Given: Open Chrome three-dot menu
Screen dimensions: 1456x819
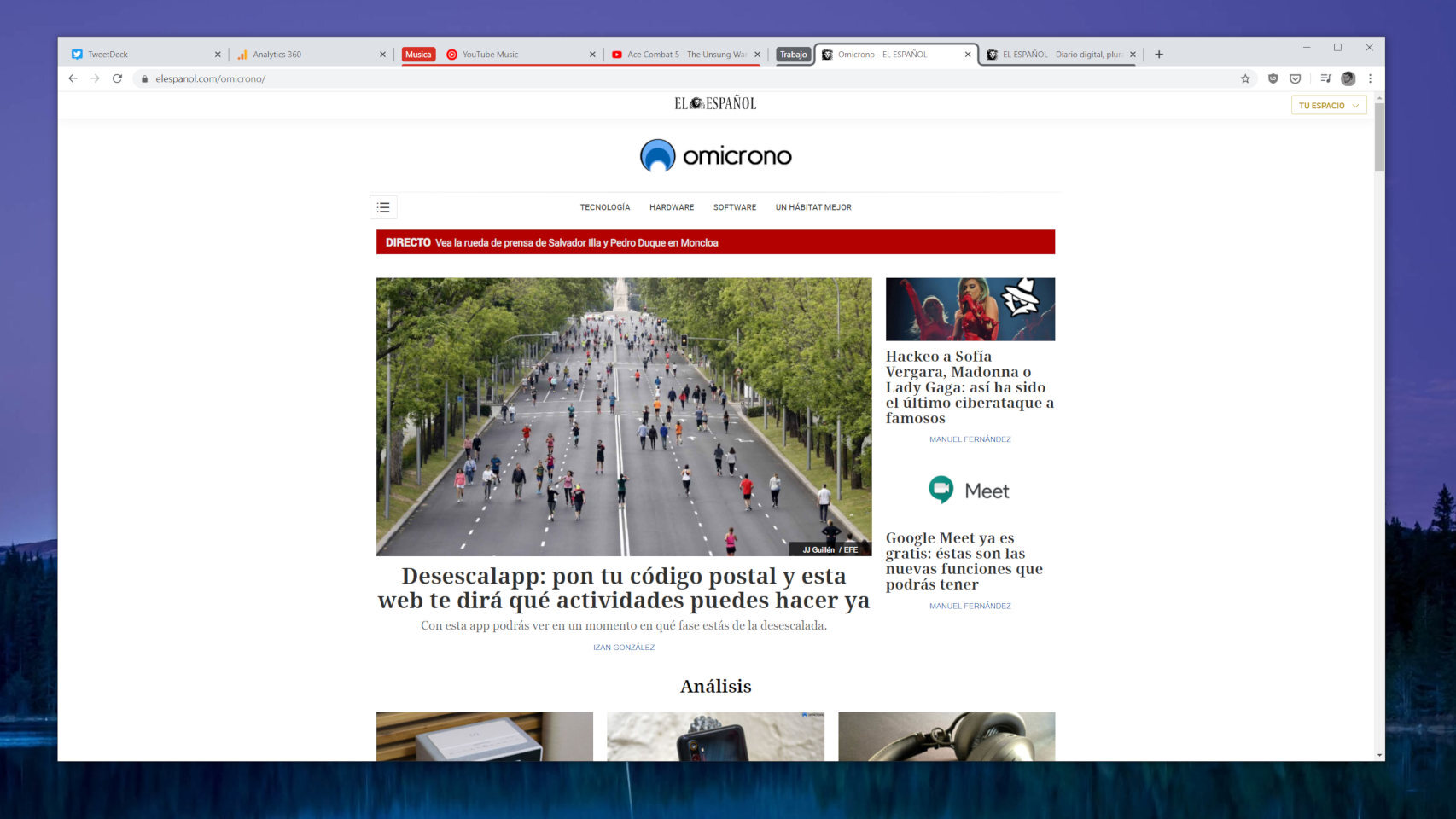Looking at the screenshot, I should click(1371, 78).
